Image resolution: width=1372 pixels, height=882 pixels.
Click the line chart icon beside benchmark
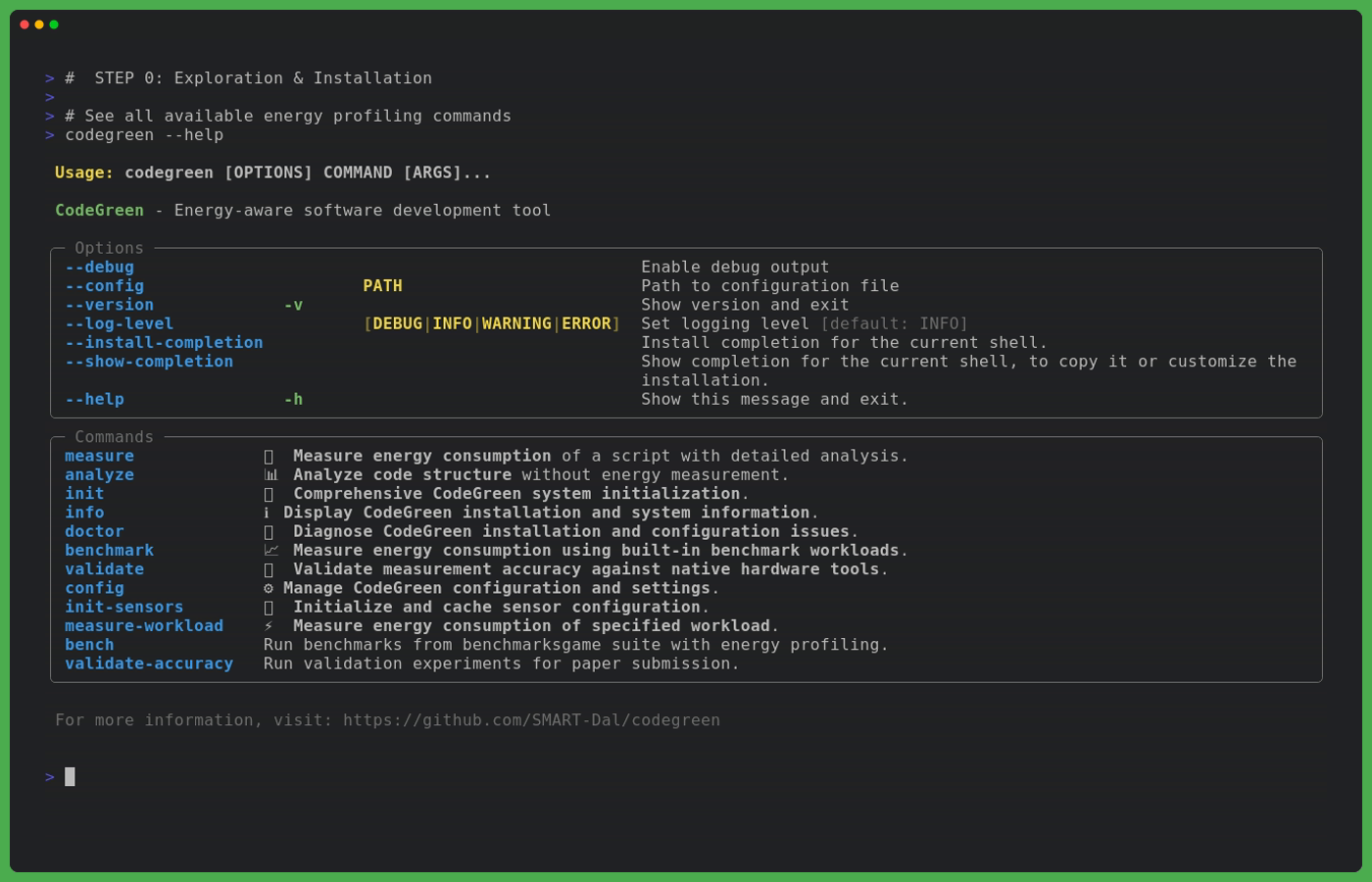click(x=270, y=551)
